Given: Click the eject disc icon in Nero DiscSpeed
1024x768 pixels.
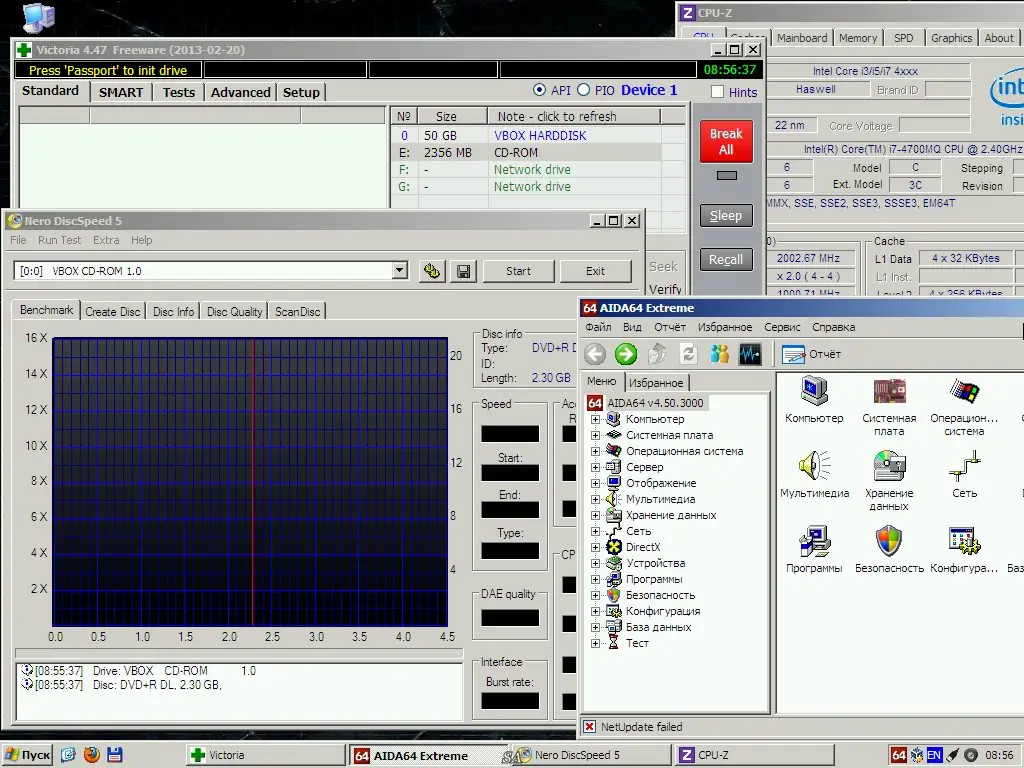Looking at the screenshot, I should click(431, 271).
